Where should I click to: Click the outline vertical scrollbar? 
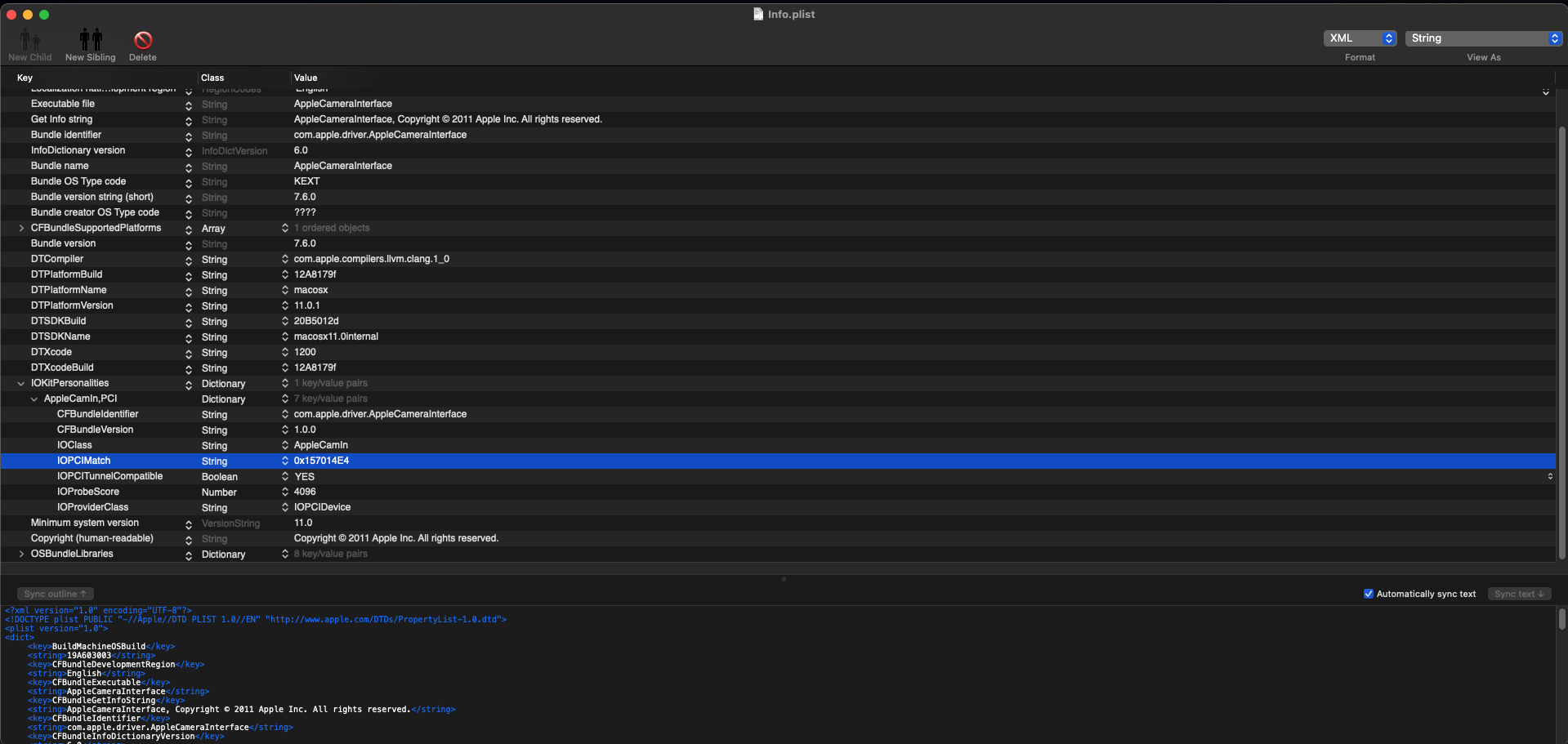click(x=1561, y=327)
